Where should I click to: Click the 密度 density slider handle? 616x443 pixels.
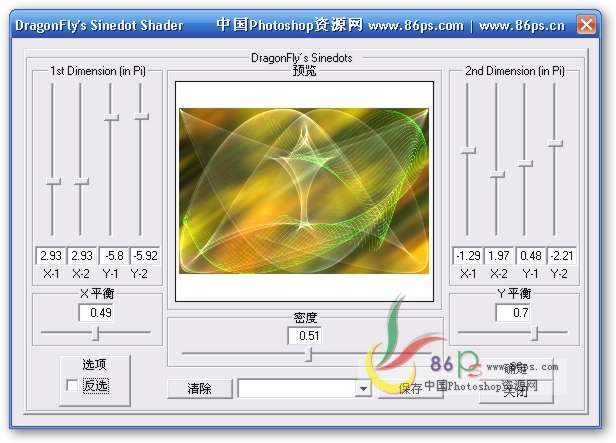[x=309, y=354]
